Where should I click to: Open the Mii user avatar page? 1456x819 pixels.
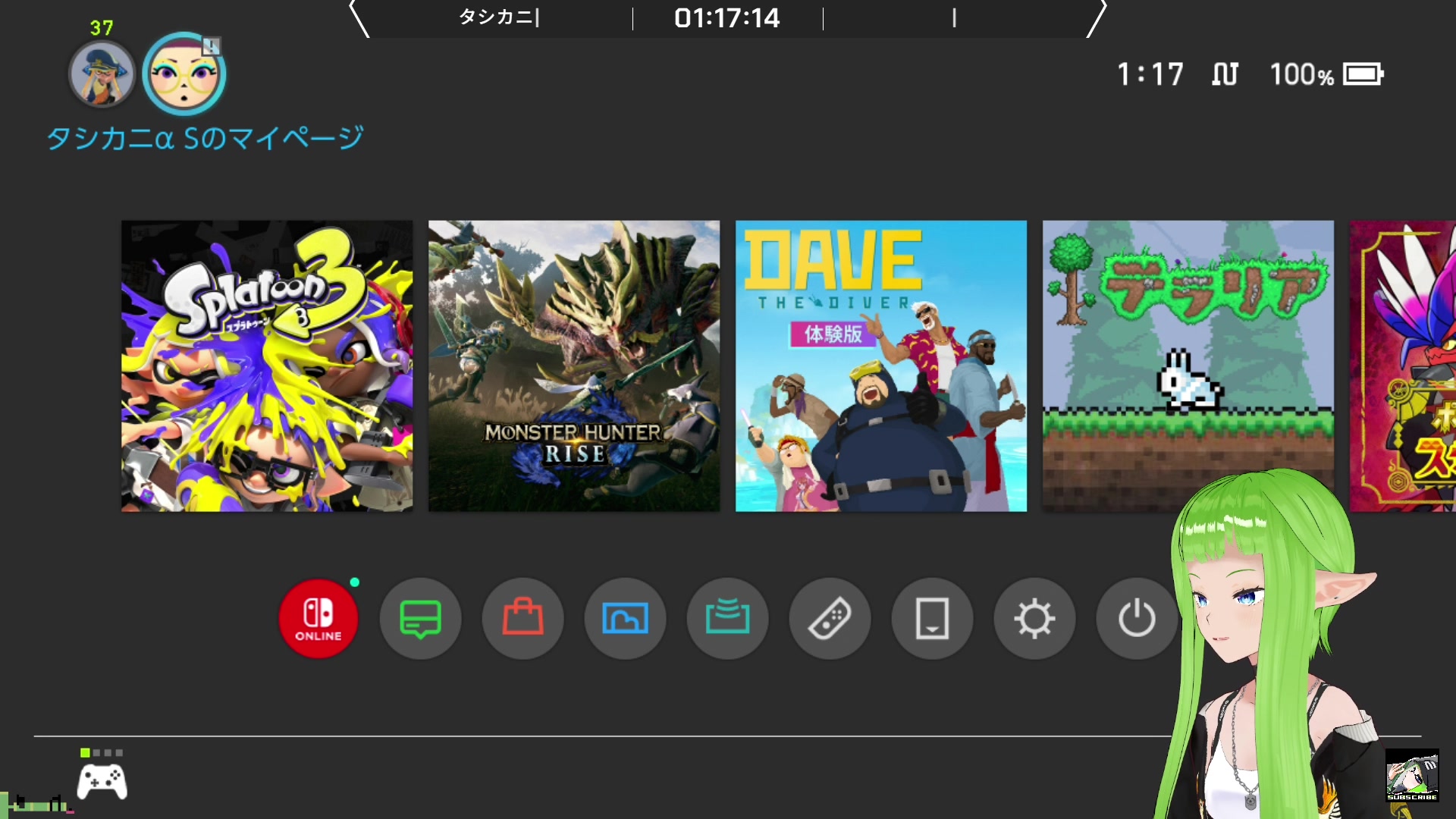[184, 74]
